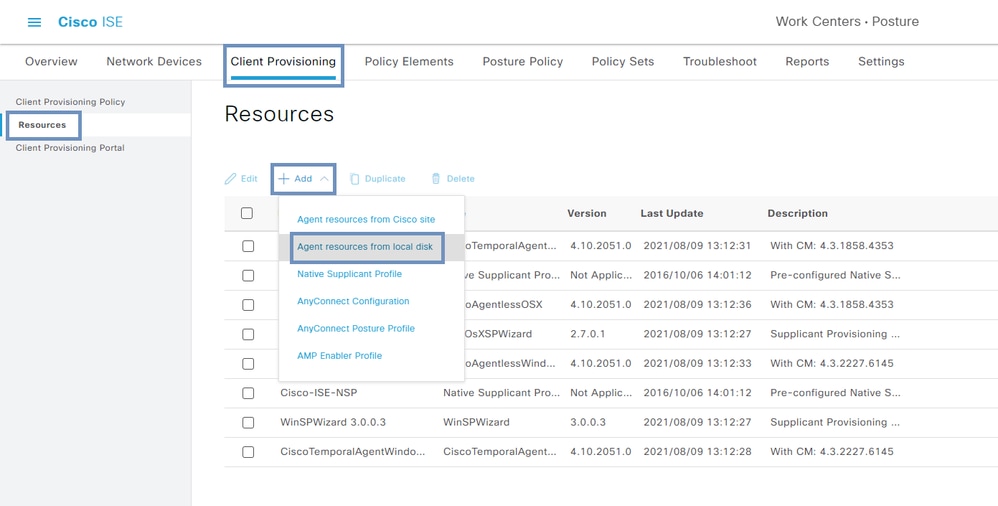This screenshot has width=998, height=506.
Task: Click the Cisco ISE logo
Action: 90,22
